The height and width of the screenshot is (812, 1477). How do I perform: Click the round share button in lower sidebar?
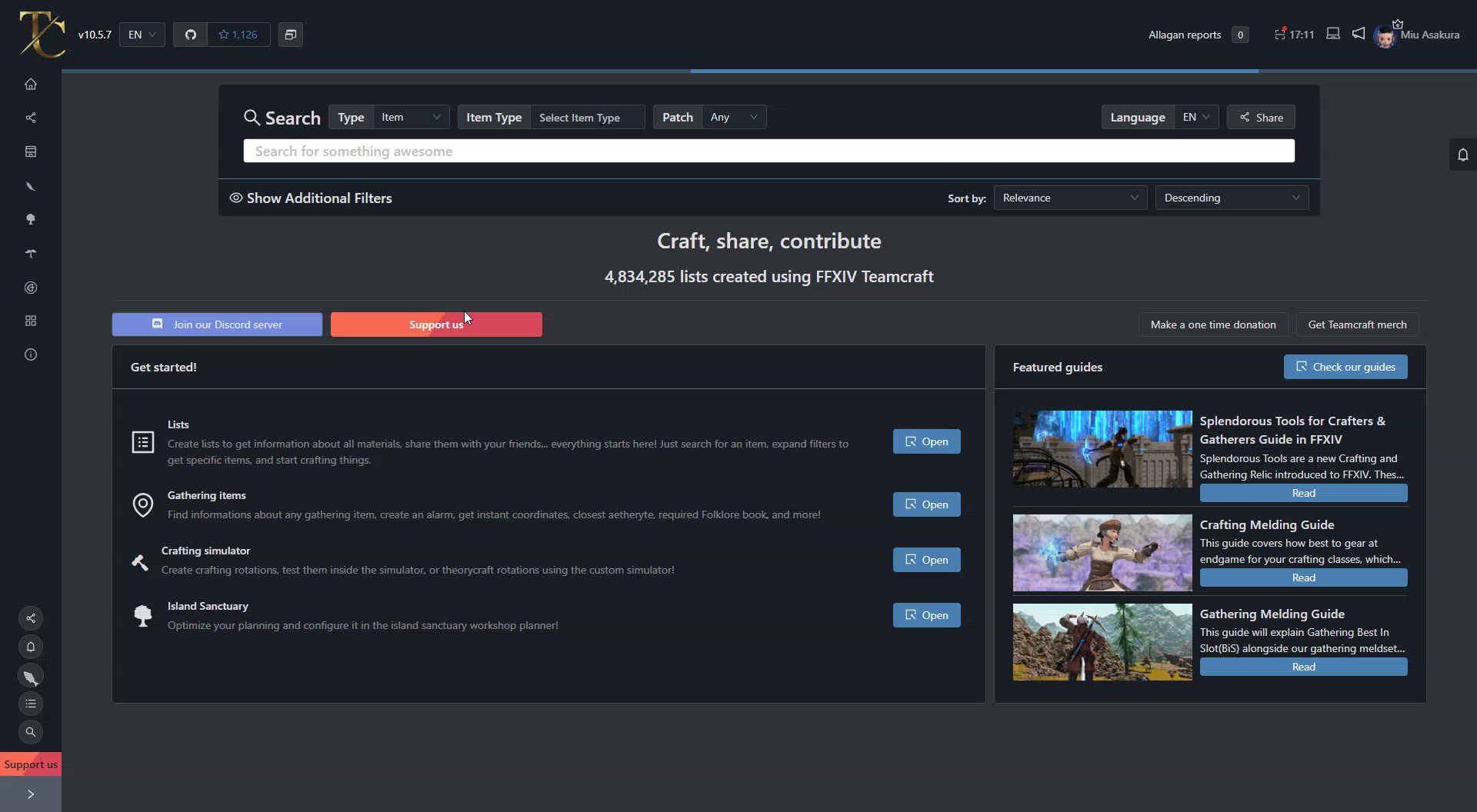[31, 618]
